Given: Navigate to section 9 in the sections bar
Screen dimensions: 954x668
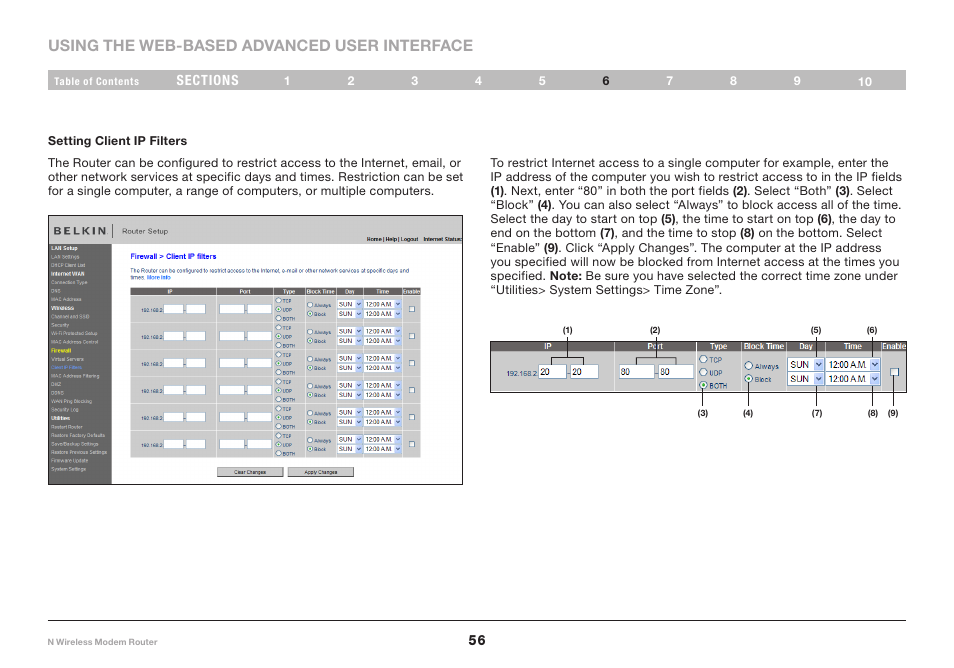Looking at the screenshot, I should coord(797,81).
